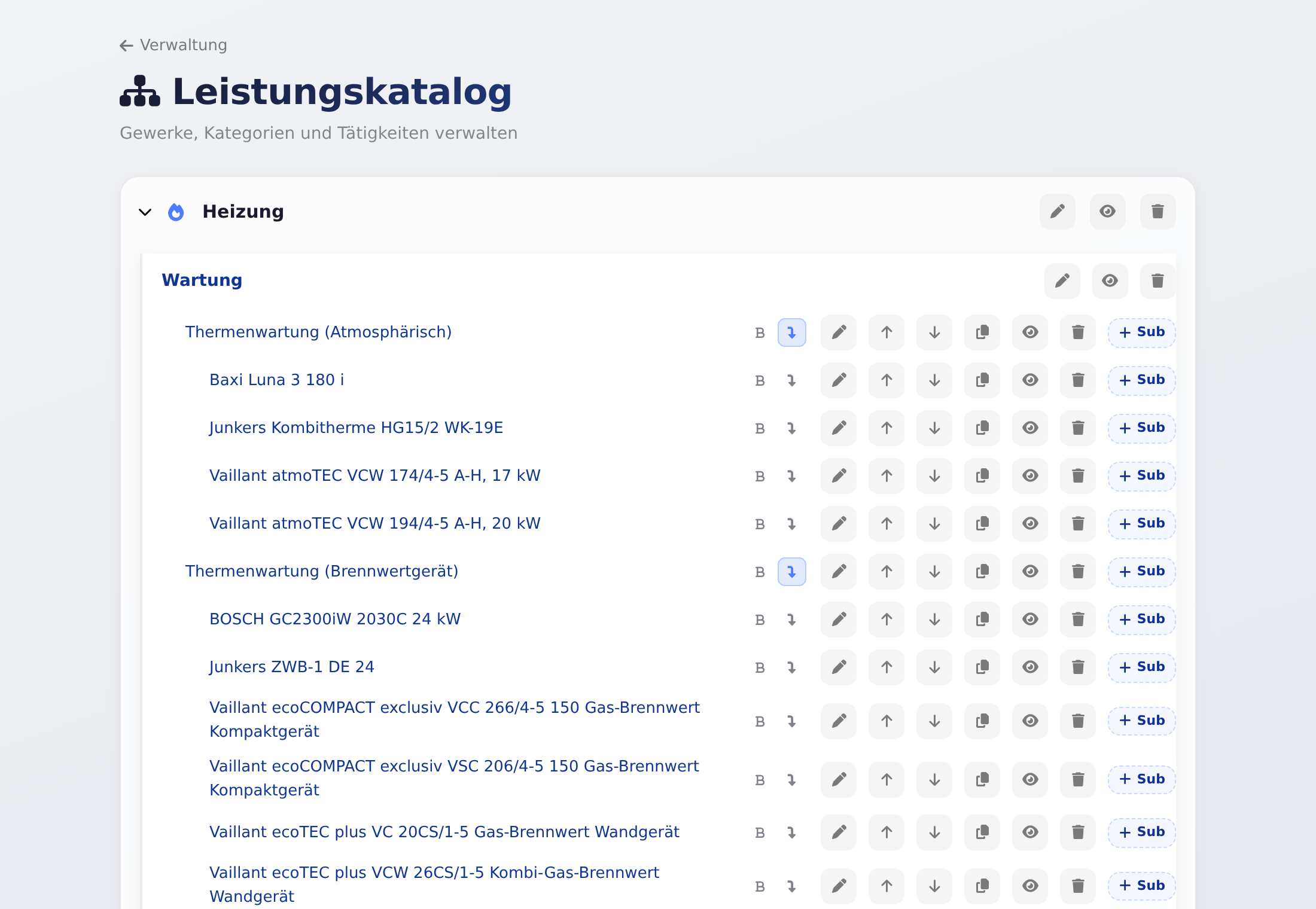Edit Vaillant ecoCOMPACT VSC 206/4-5 entry

pyautogui.click(x=839, y=780)
